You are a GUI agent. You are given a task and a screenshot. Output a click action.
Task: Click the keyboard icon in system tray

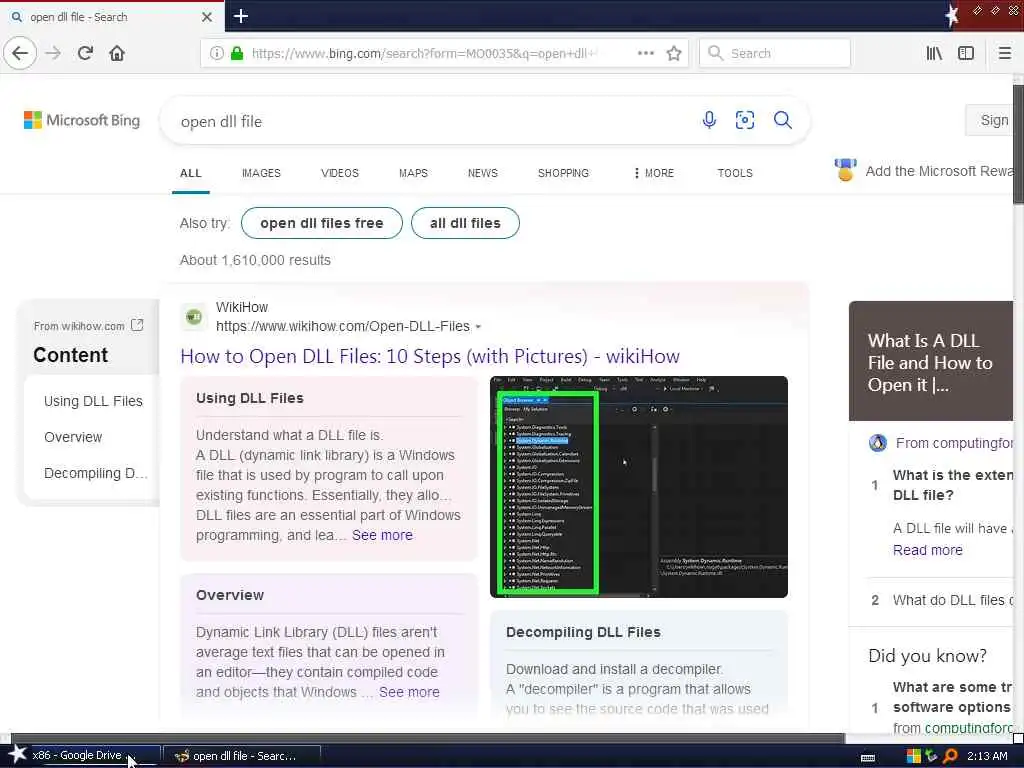pos(868,758)
